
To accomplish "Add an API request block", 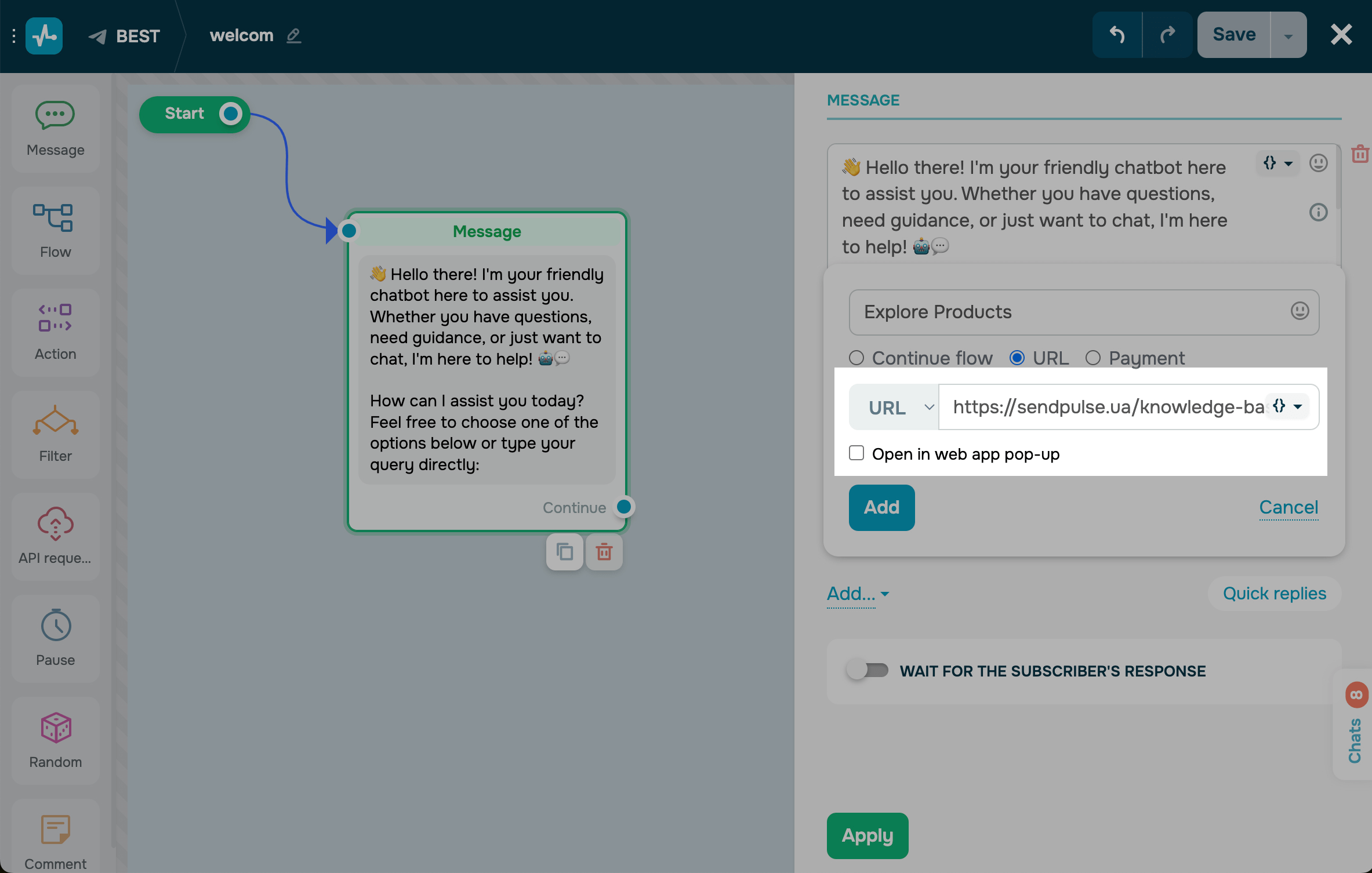I will point(55,524).
